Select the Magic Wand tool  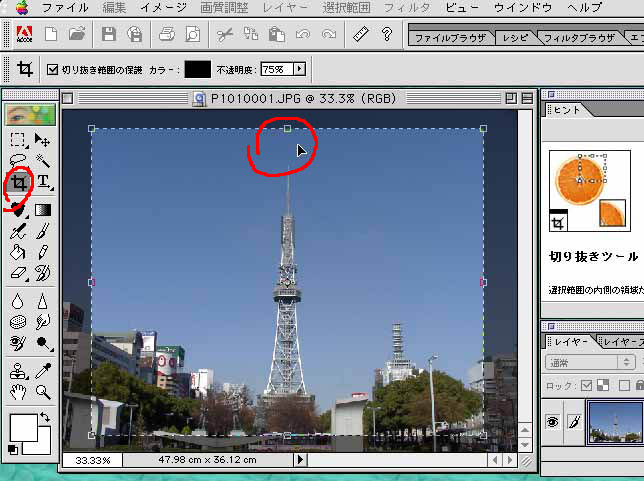43,161
